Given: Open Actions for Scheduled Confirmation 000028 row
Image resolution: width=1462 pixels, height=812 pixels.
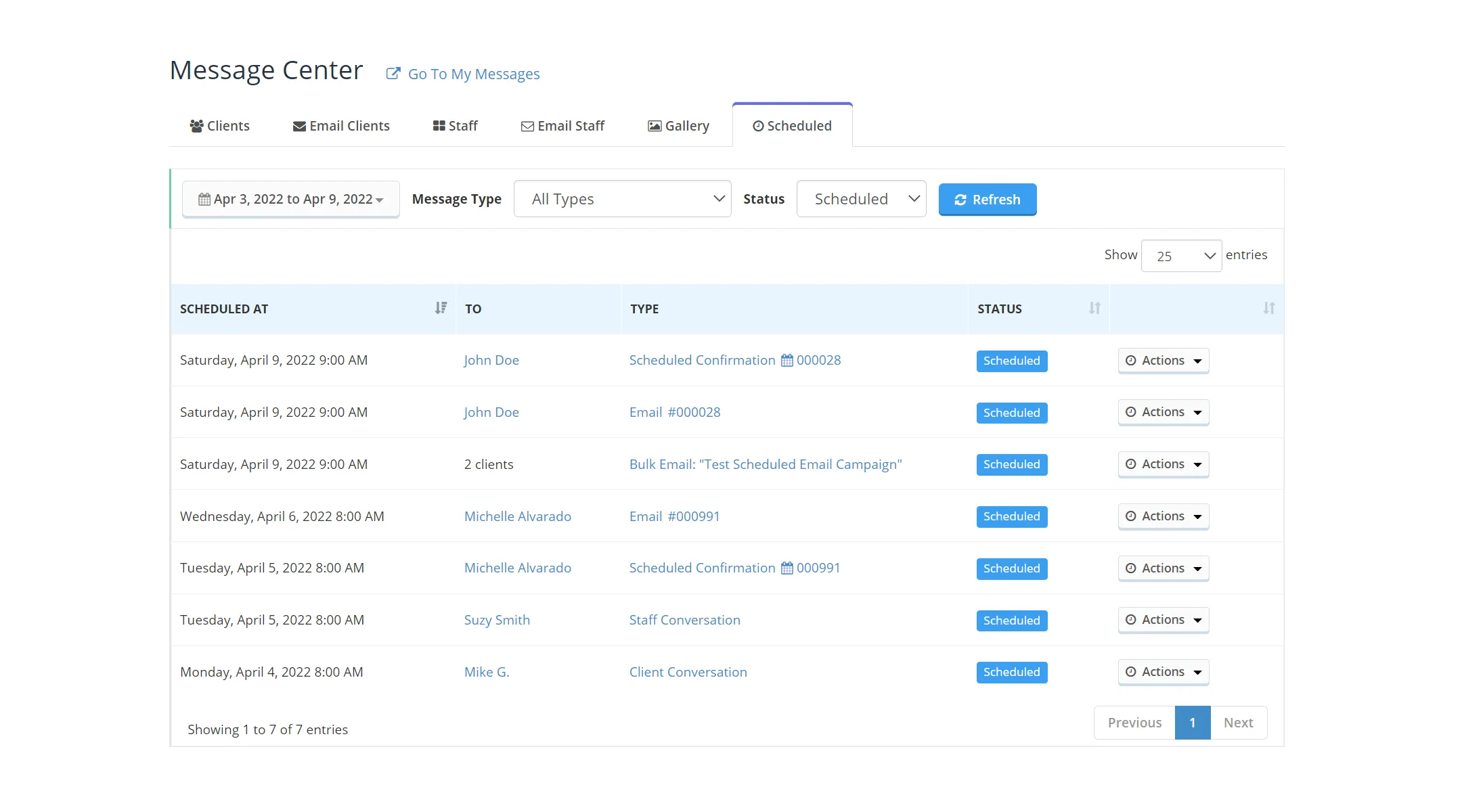Looking at the screenshot, I should [1164, 361].
